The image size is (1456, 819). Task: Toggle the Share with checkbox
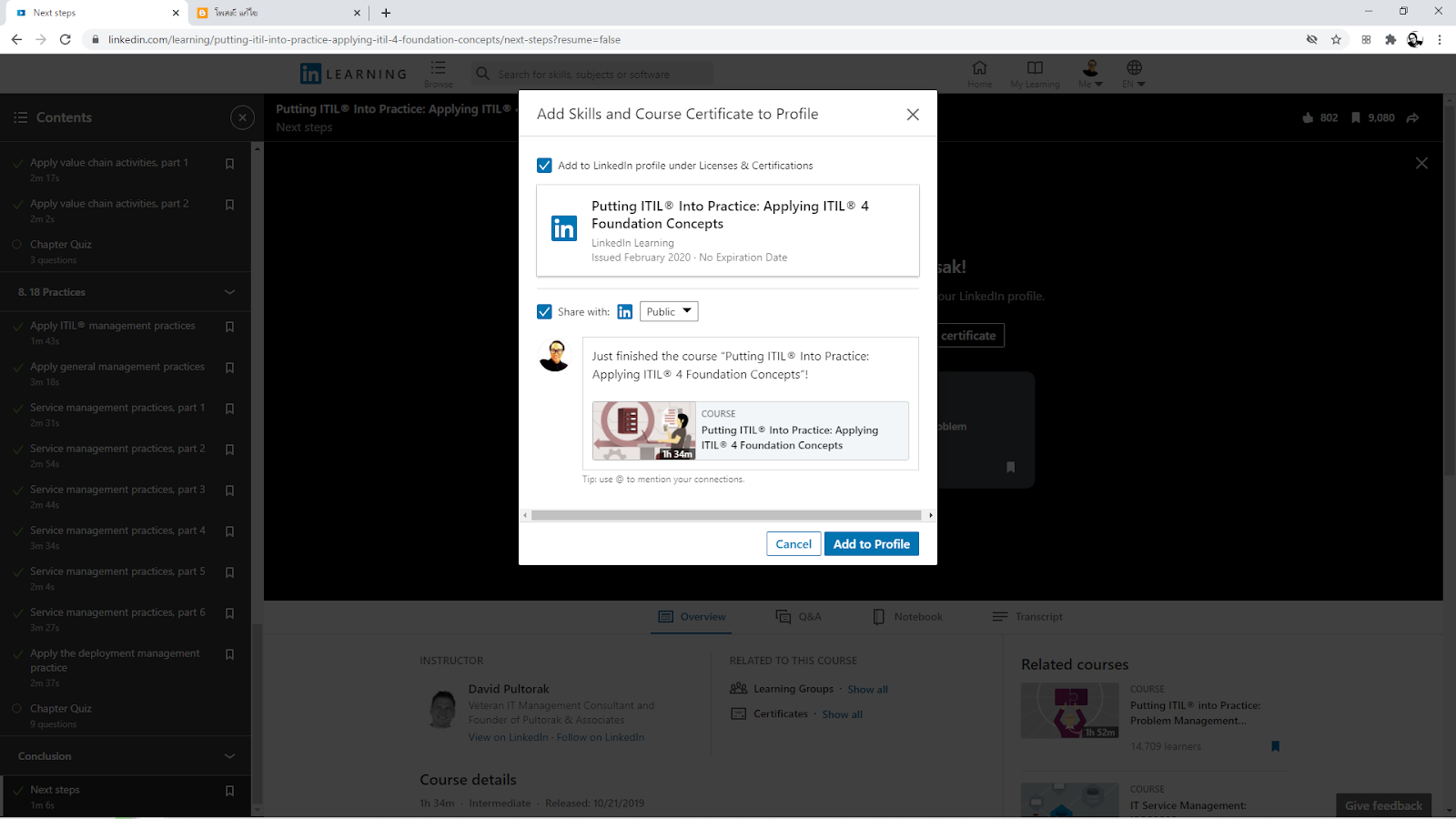point(544,311)
